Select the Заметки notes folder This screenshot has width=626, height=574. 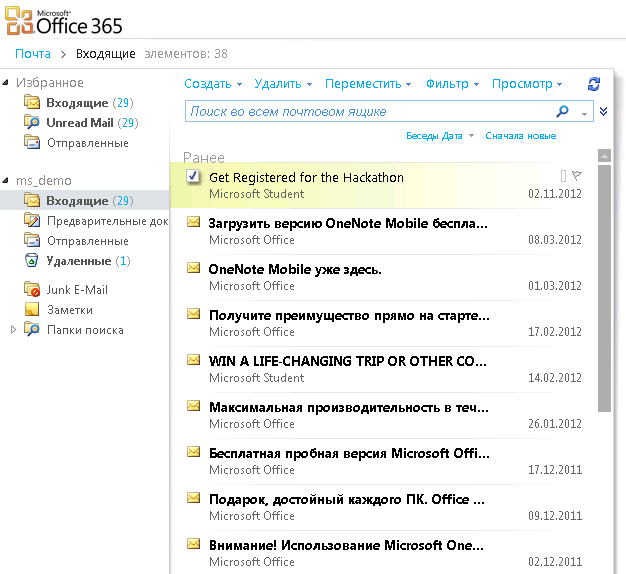coord(70,310)
